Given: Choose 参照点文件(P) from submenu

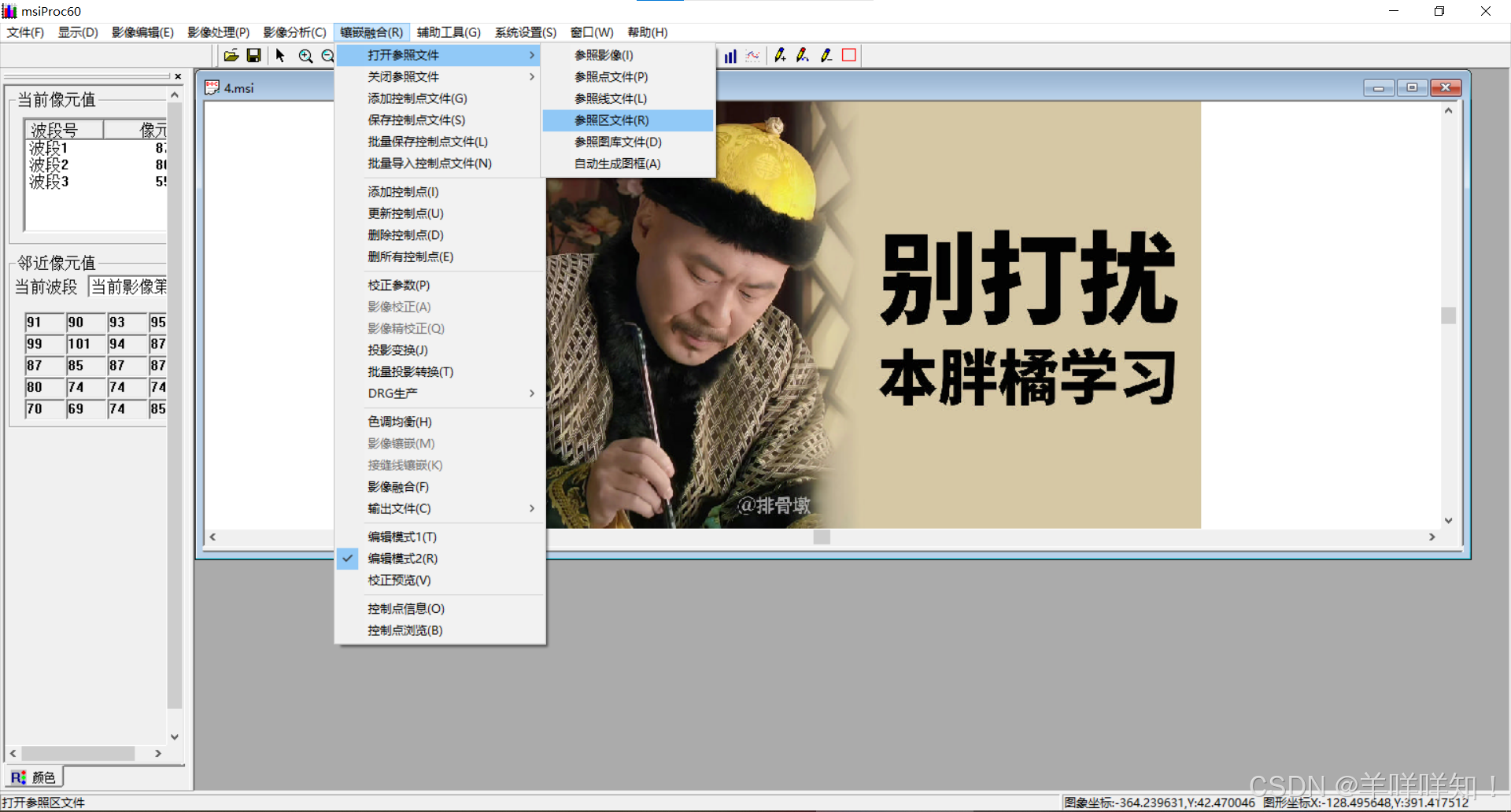Looking at the screenshot, I should 627,76.
